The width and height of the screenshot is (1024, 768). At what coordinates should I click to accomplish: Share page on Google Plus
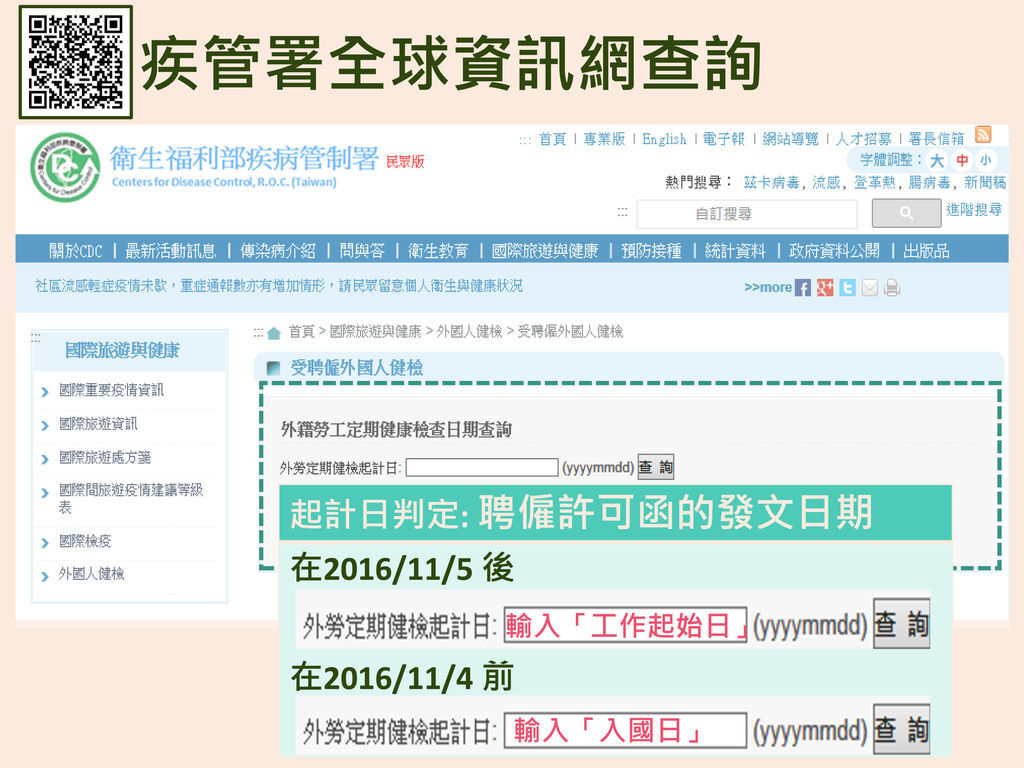pos(825,288)
